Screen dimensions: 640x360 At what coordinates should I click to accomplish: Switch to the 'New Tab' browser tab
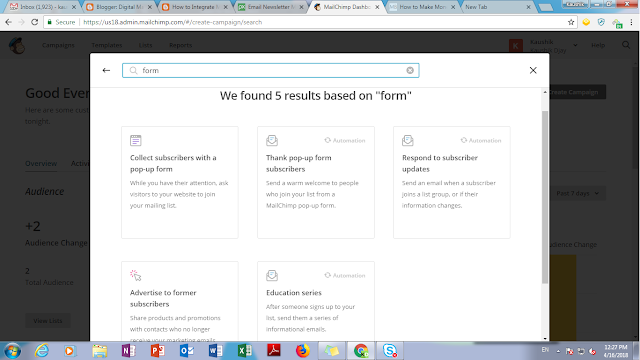[497, 7]
